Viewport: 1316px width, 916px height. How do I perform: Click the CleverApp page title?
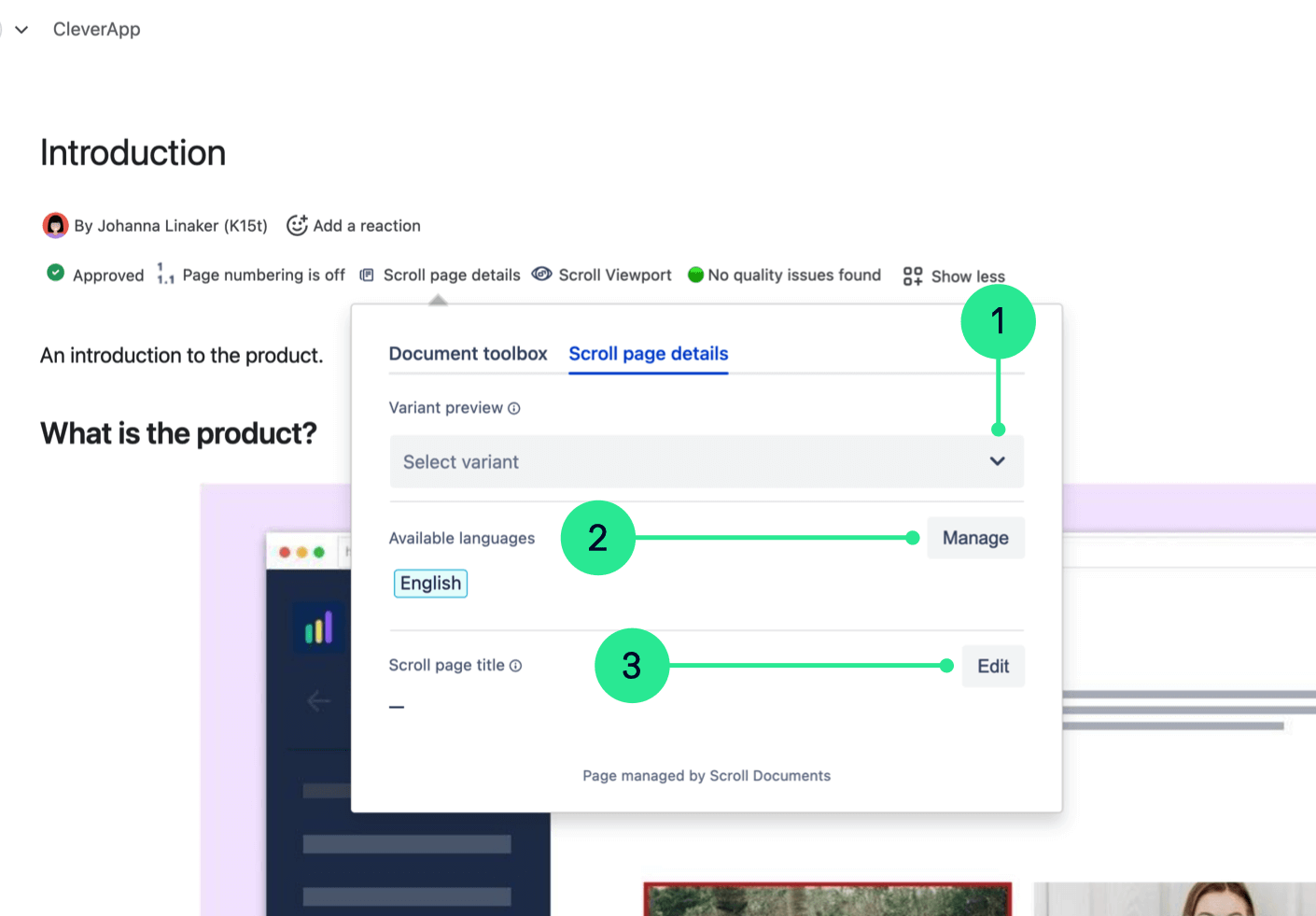96,29
